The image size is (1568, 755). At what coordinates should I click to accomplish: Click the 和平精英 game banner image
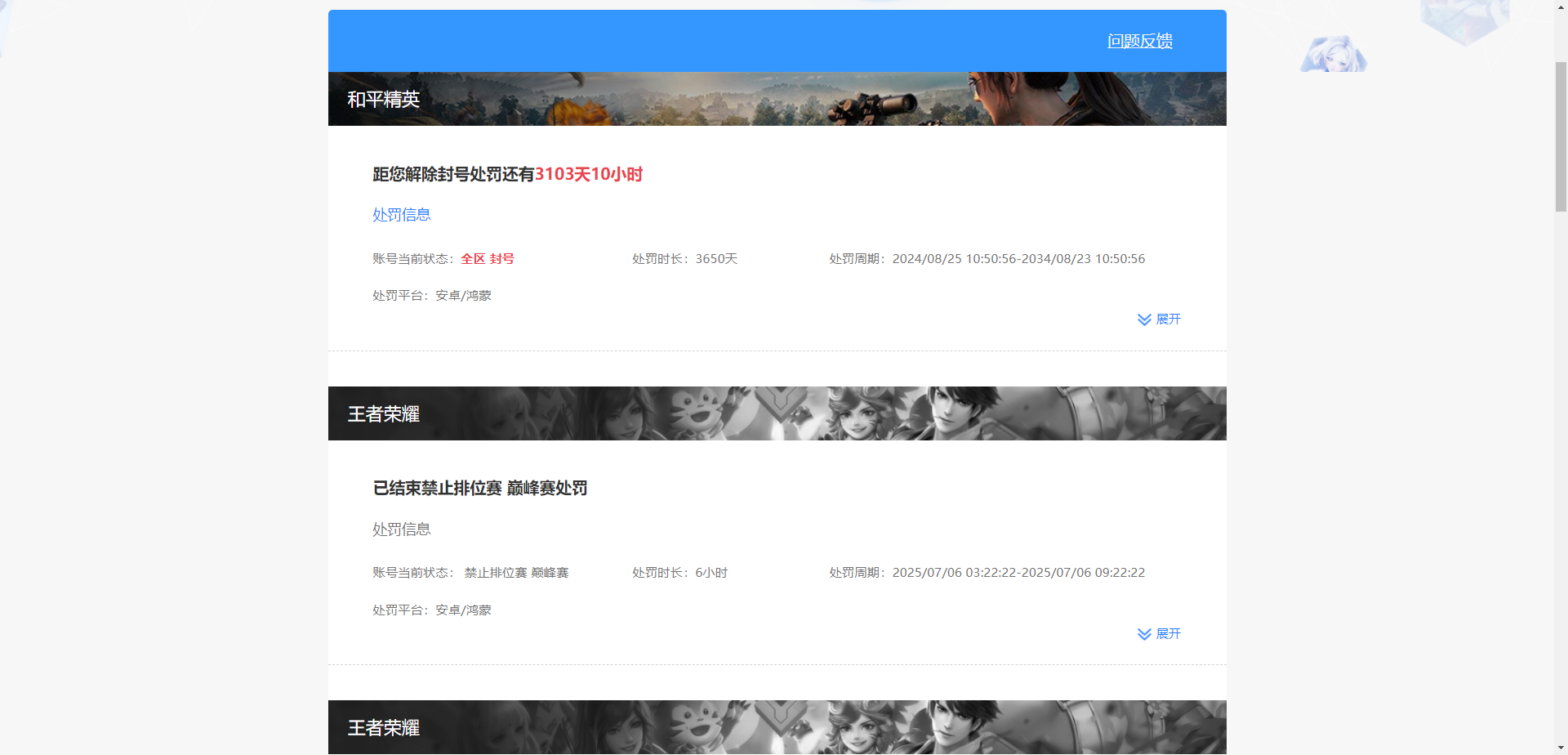click(x=776, y=98)
